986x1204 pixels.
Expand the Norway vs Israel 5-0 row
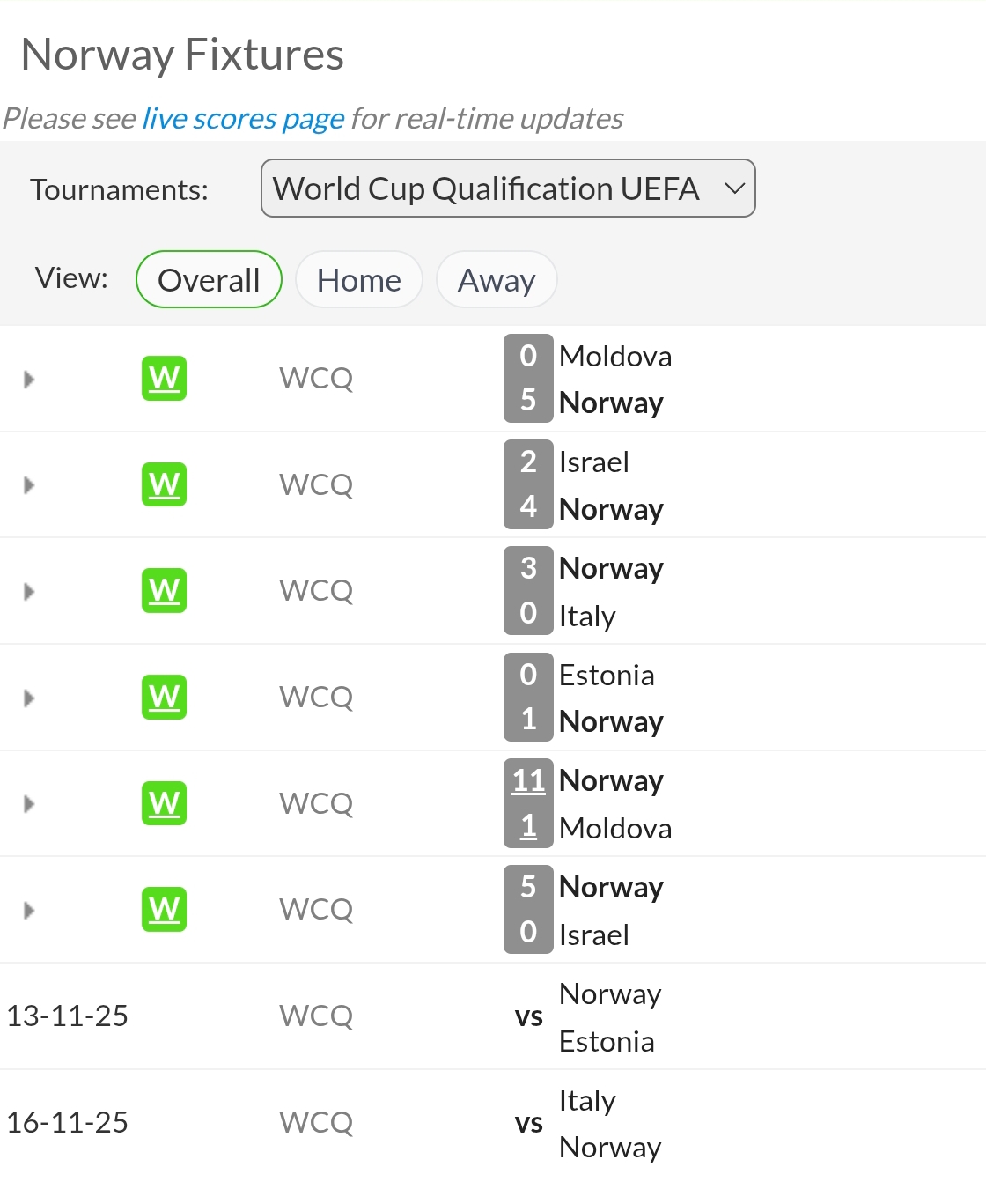pyautogui.click(x=29, y=910)
